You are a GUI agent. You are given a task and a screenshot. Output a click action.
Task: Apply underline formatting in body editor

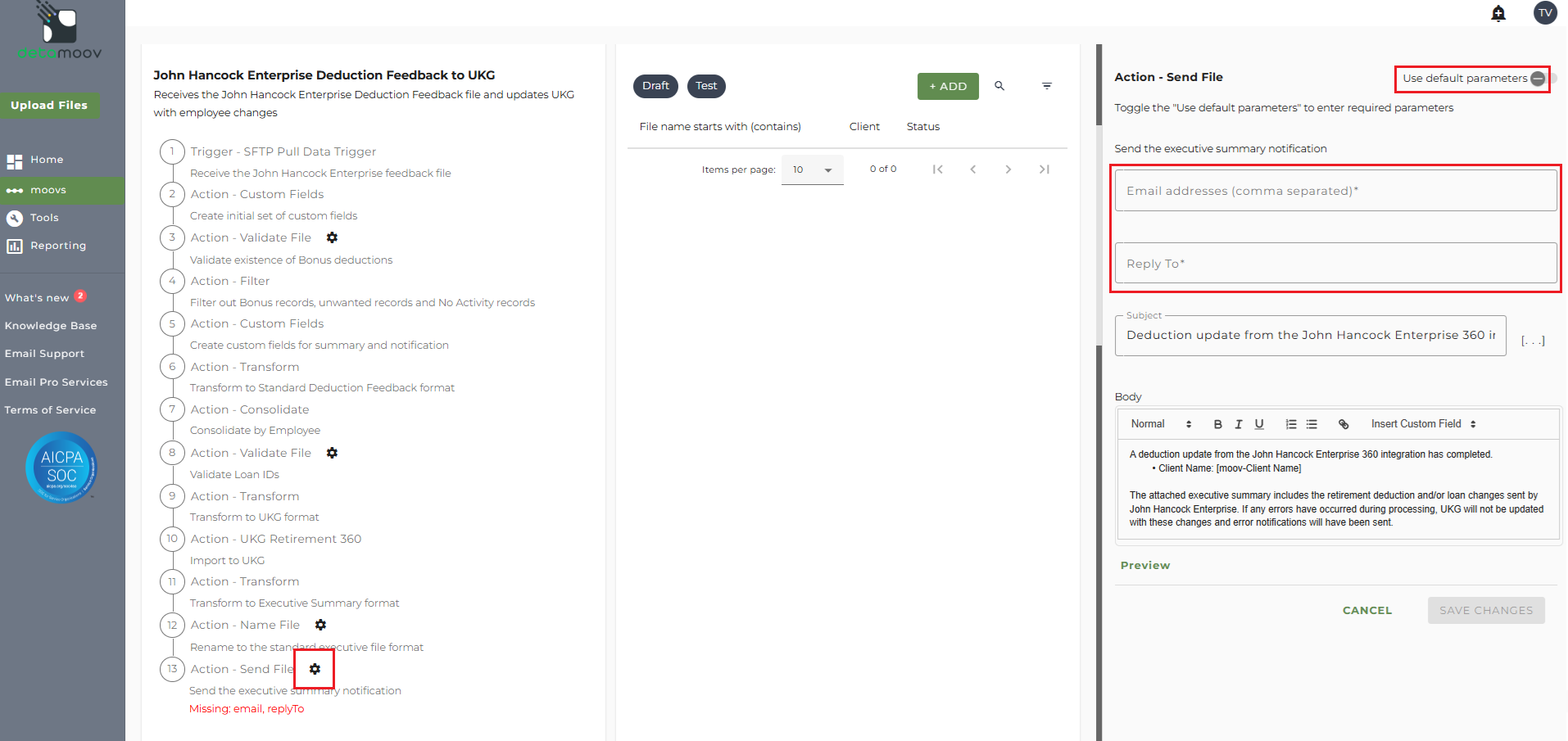click(x=1259, y=424)
